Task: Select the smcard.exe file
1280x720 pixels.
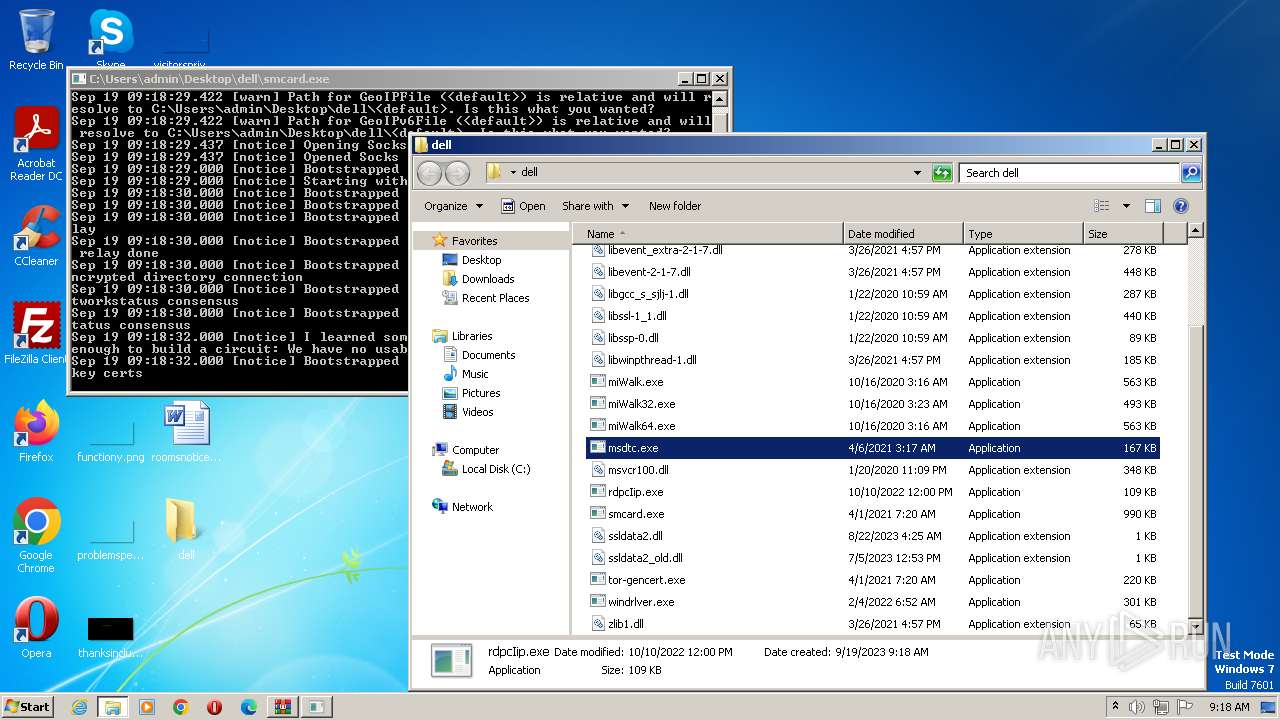Action: coord(636,514)
